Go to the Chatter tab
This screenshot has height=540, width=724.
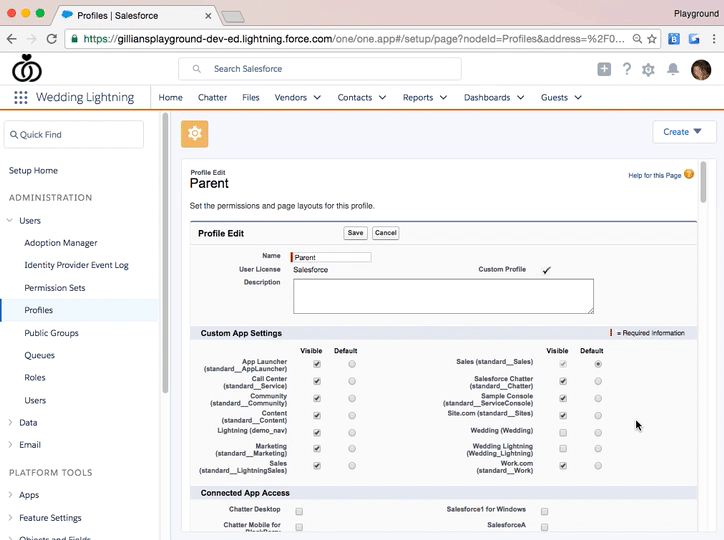[212, 97]
